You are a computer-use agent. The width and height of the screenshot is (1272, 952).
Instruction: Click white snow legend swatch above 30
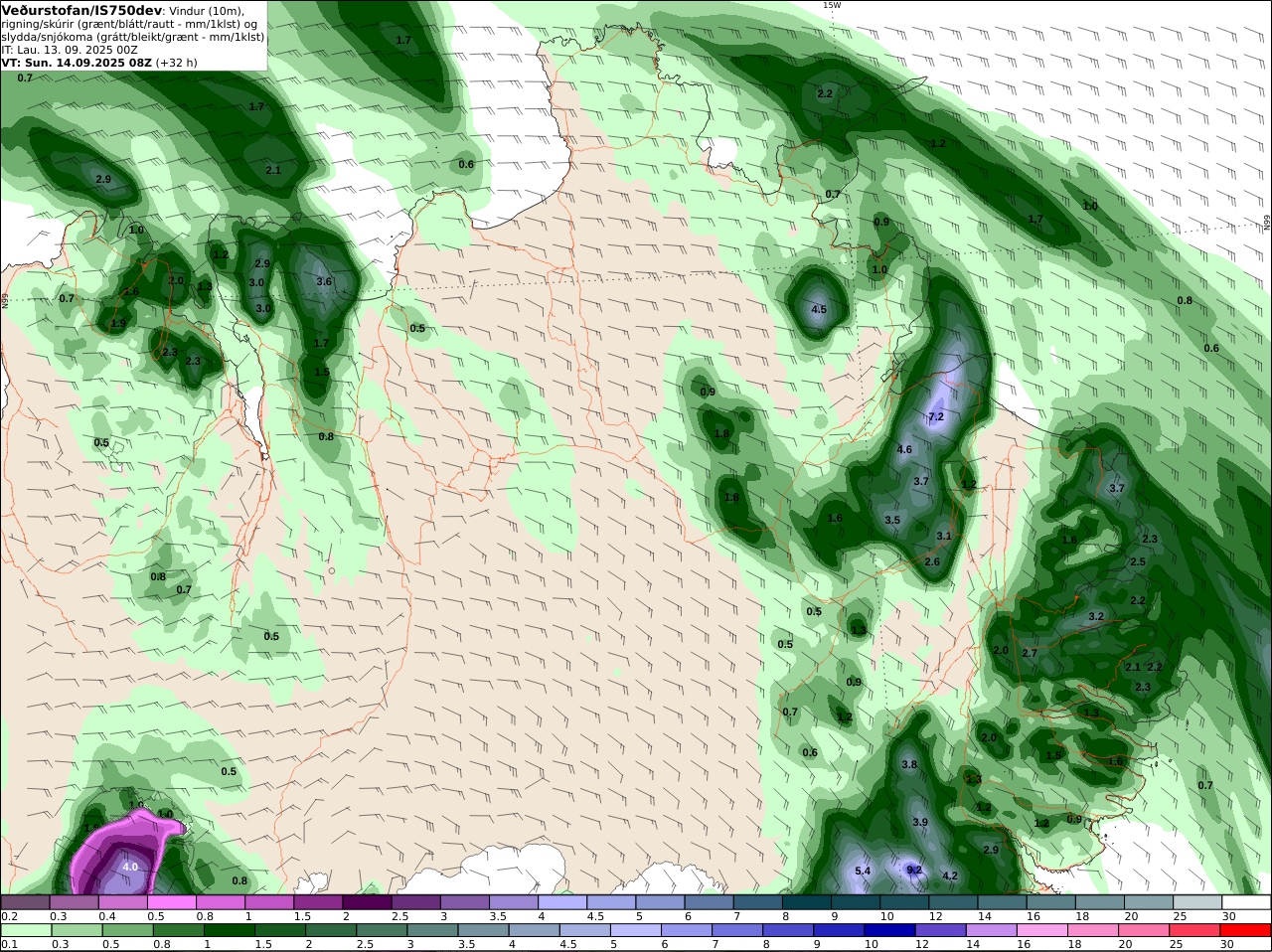tap(1245, 902)
